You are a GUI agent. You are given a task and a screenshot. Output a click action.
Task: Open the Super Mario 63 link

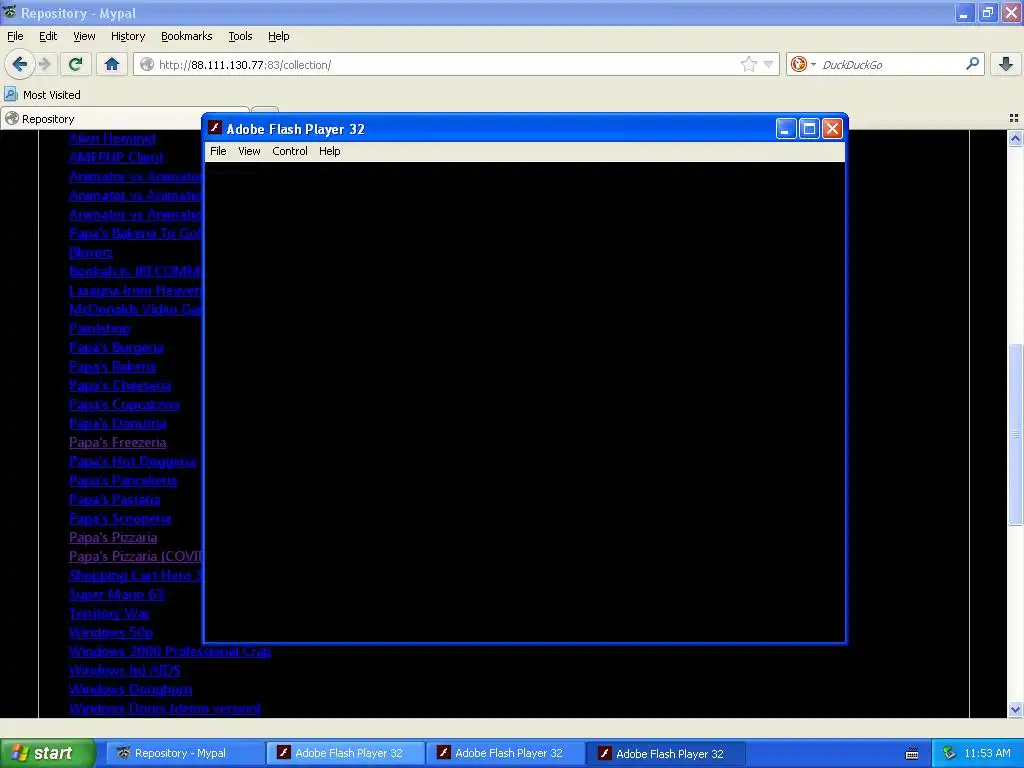[116, 594]
